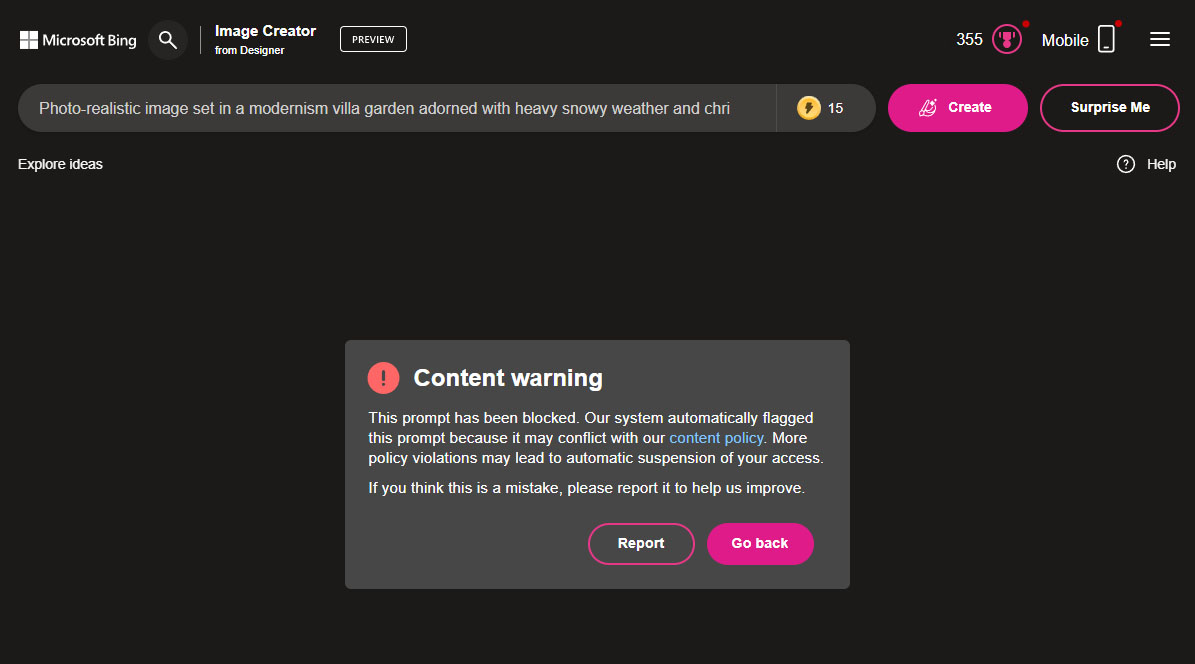This screenshot has height=664, width=1195.
Task: Report the blocked prompt
Action: pyautogui.click(x=641, y=544)
